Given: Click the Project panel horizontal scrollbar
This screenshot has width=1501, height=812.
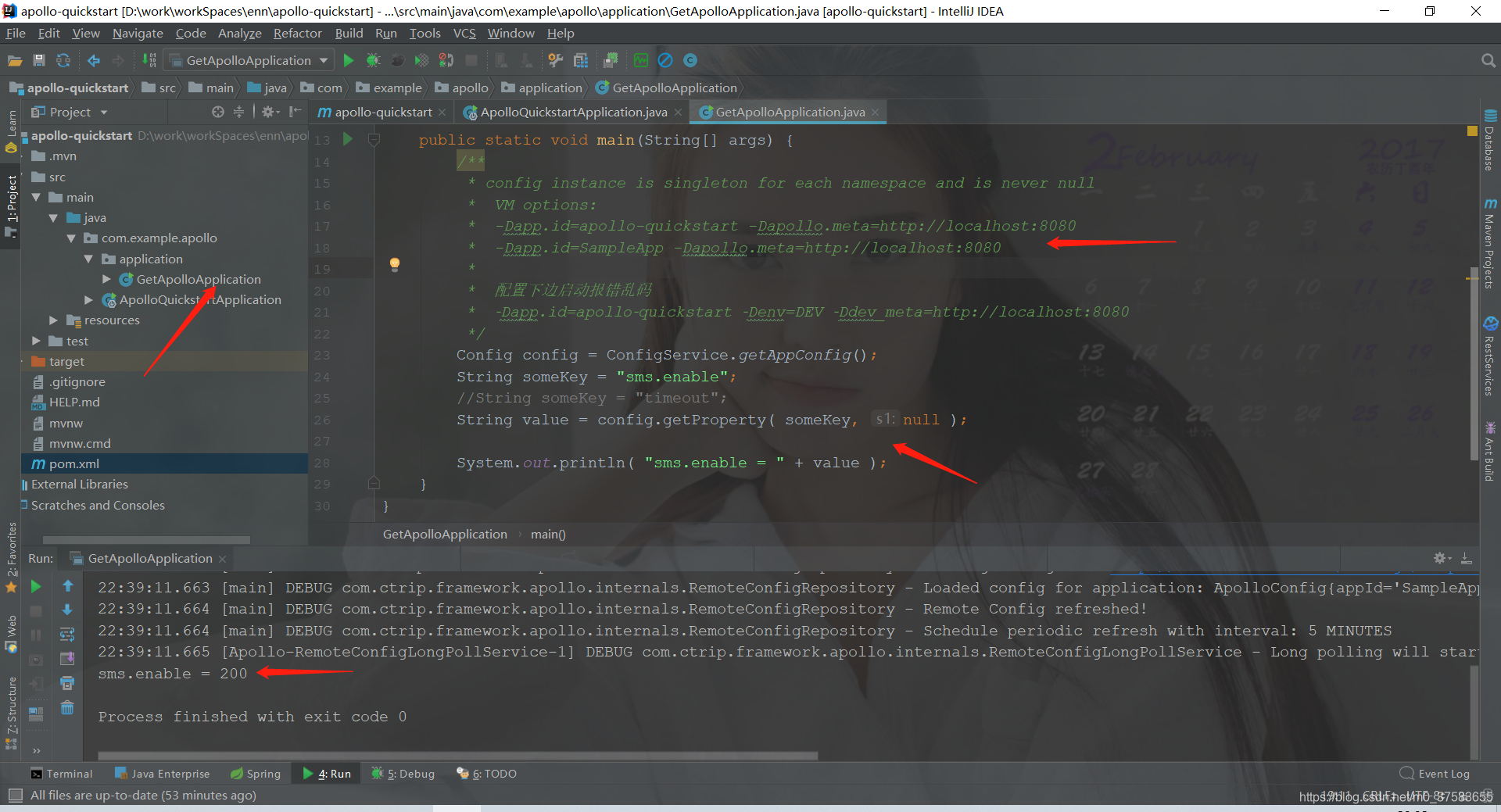Looking at the screenshot, I should (147, 540).
